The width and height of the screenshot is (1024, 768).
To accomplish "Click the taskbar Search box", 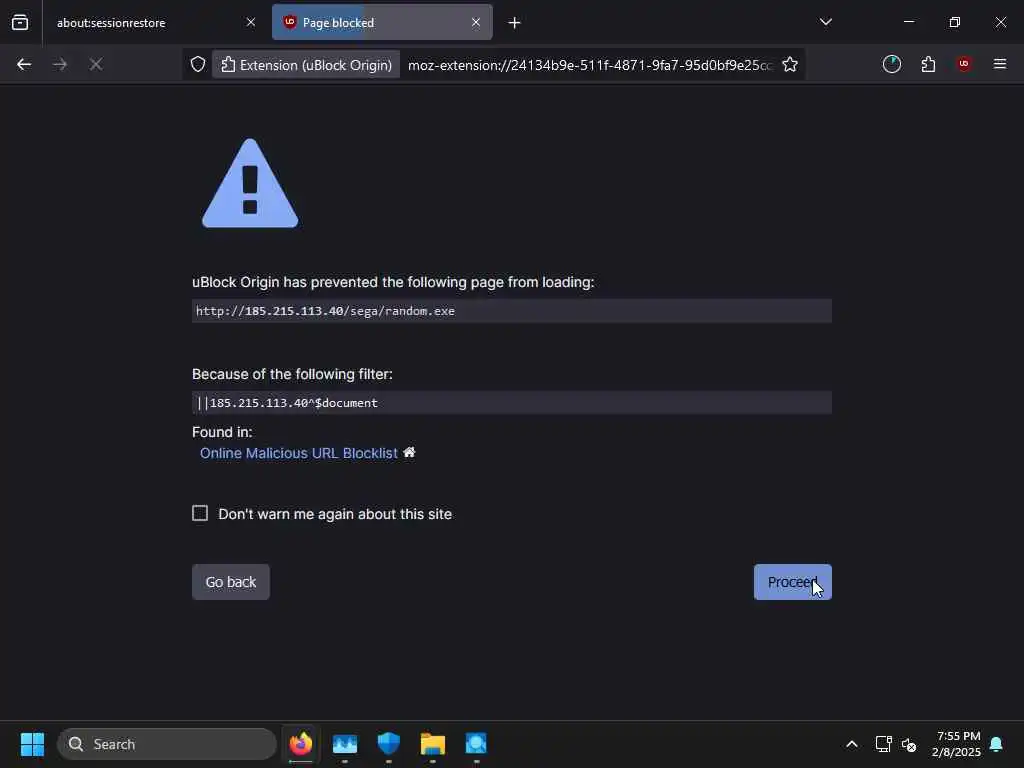I will tap(167, 744).
